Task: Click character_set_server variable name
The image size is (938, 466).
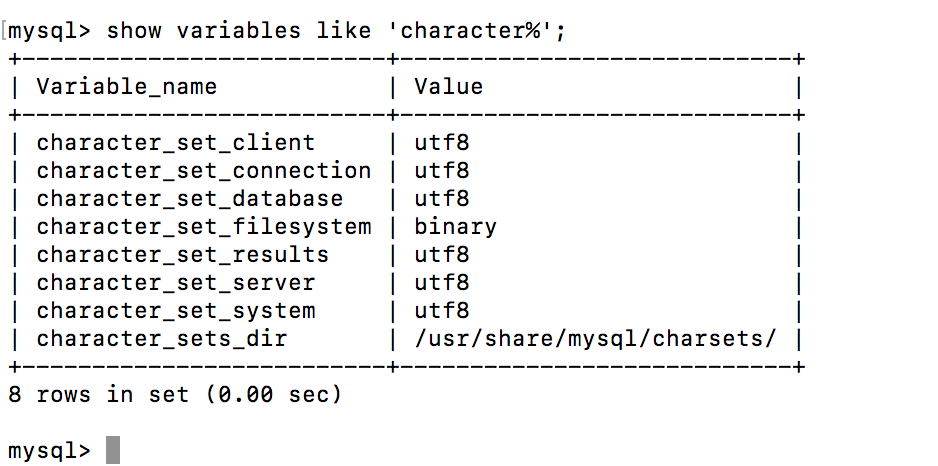Action: [x=175, y=283]
